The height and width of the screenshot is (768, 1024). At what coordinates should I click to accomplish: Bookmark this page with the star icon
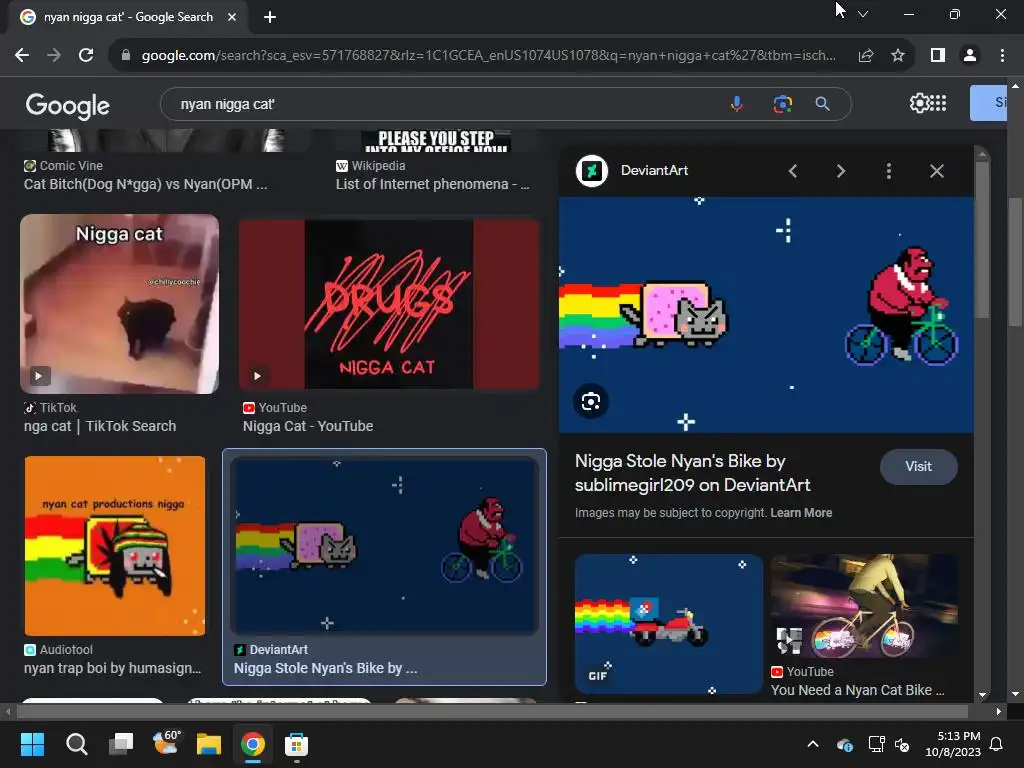pos(898,56)
